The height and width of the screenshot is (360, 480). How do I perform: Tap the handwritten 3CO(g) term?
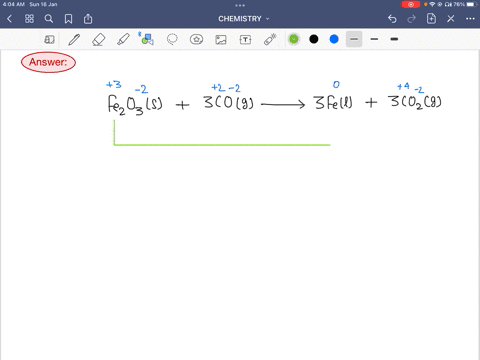click(229, 103)
